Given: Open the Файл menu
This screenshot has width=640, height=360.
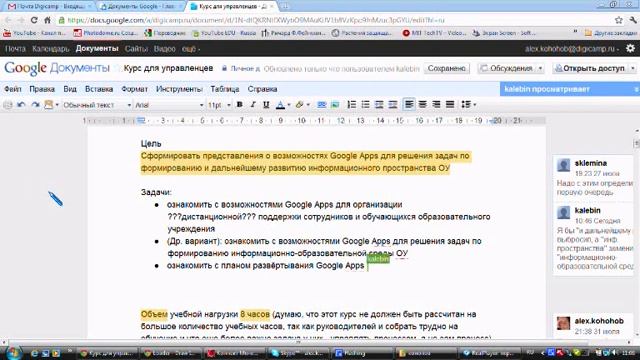Looking at the screenshot, I should point(13,89).
